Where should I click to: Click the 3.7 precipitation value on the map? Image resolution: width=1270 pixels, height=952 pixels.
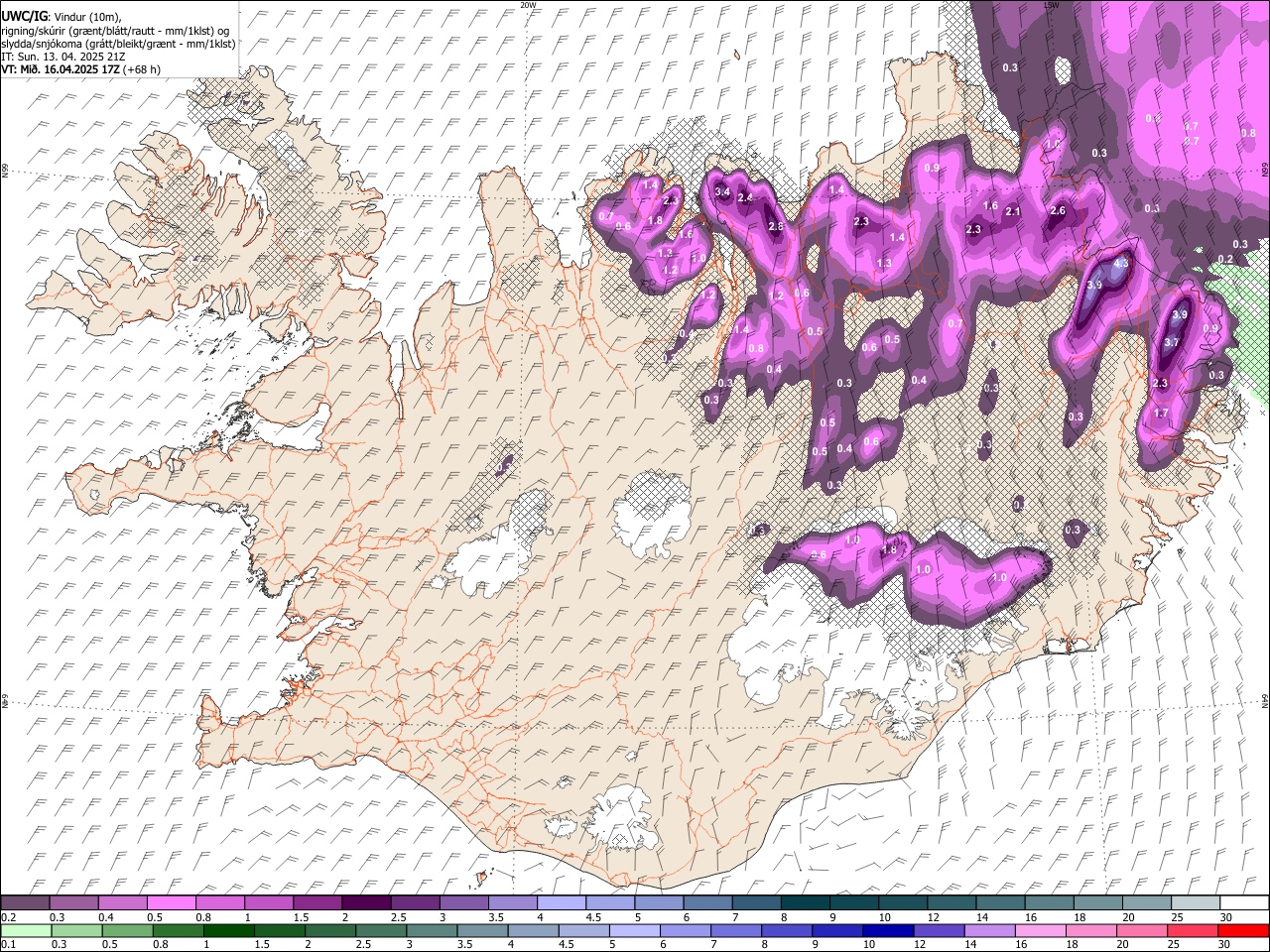coord(1171,343)
